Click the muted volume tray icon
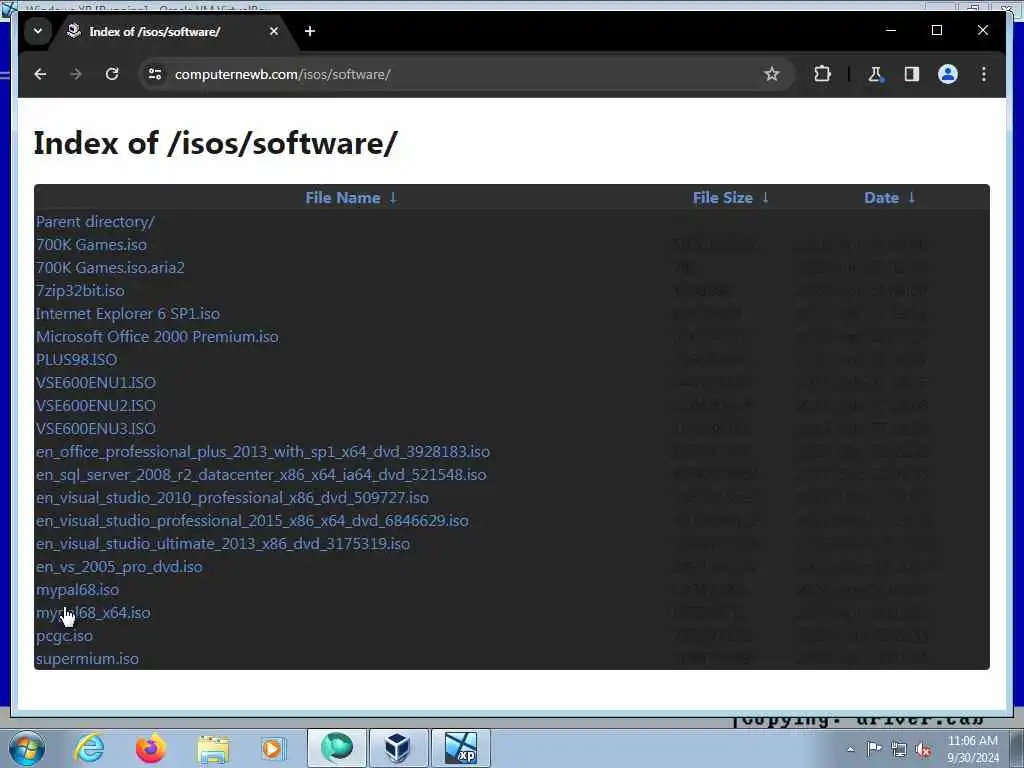Screen dimensions: 1024x768 [923, 750]
